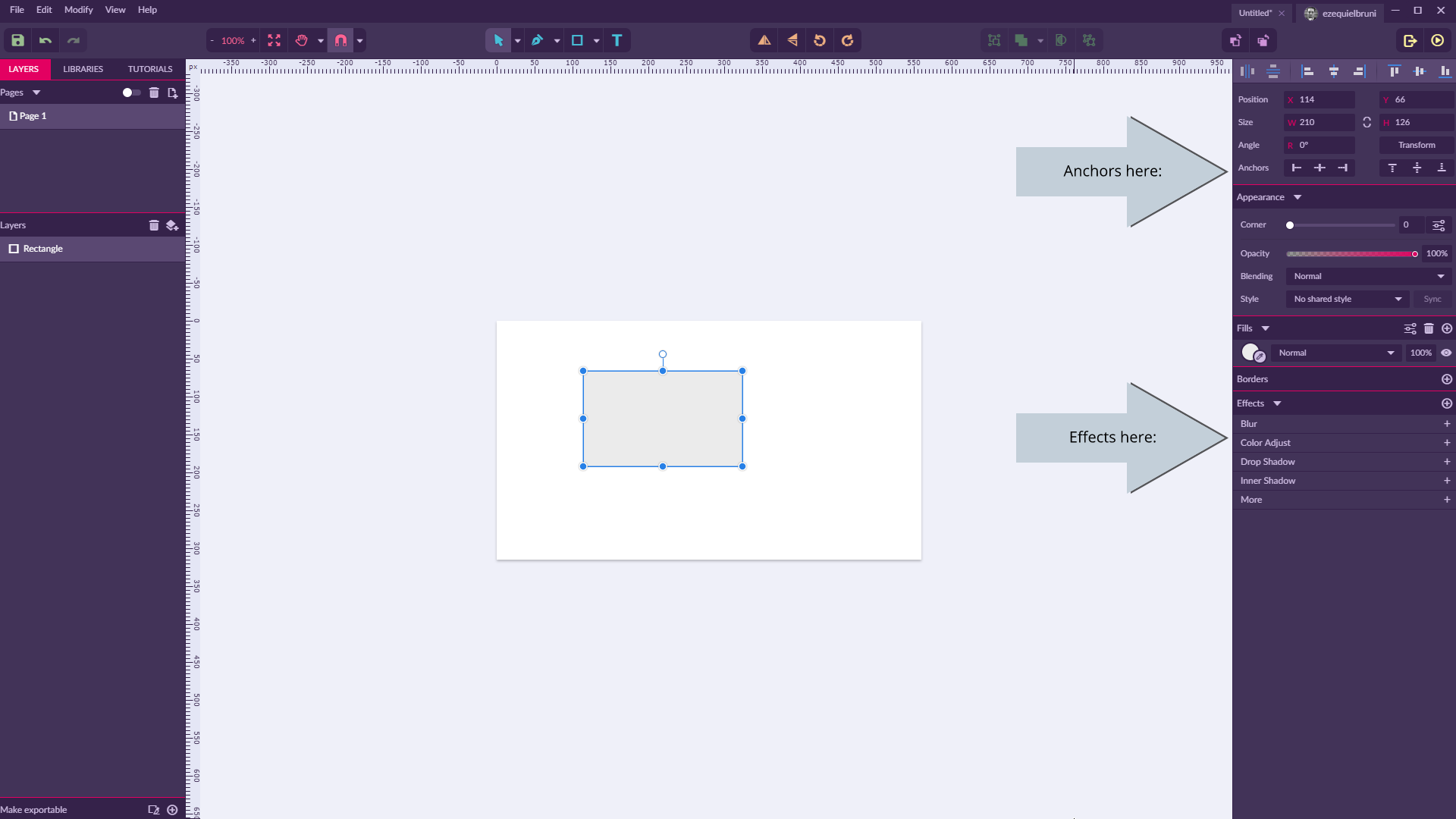Open the Blending mode dropdown
The height and width of the screenshot is (819, 1456).
(1369, 277)
